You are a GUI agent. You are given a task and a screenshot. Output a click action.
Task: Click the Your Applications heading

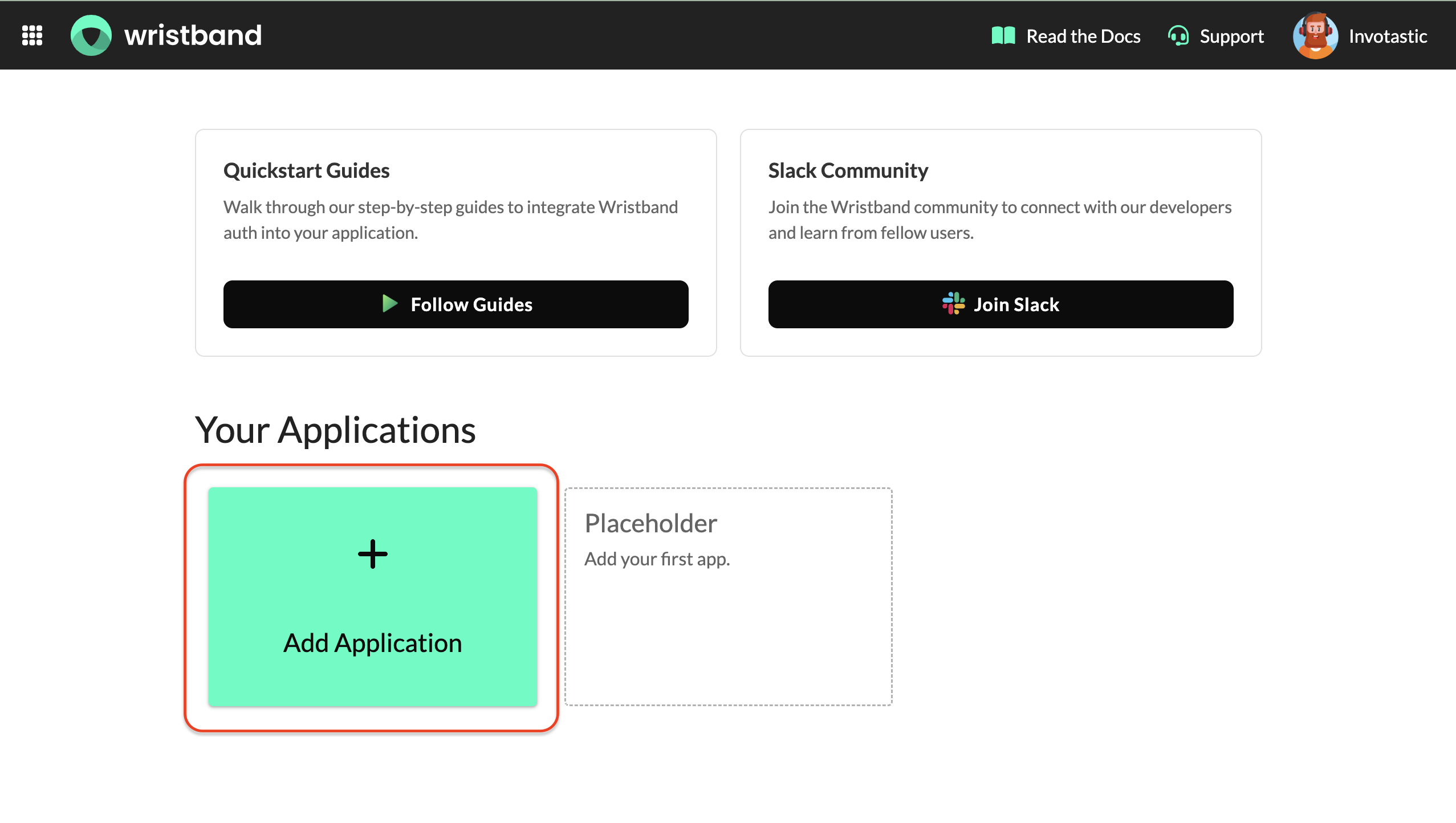tap(335, 430)
